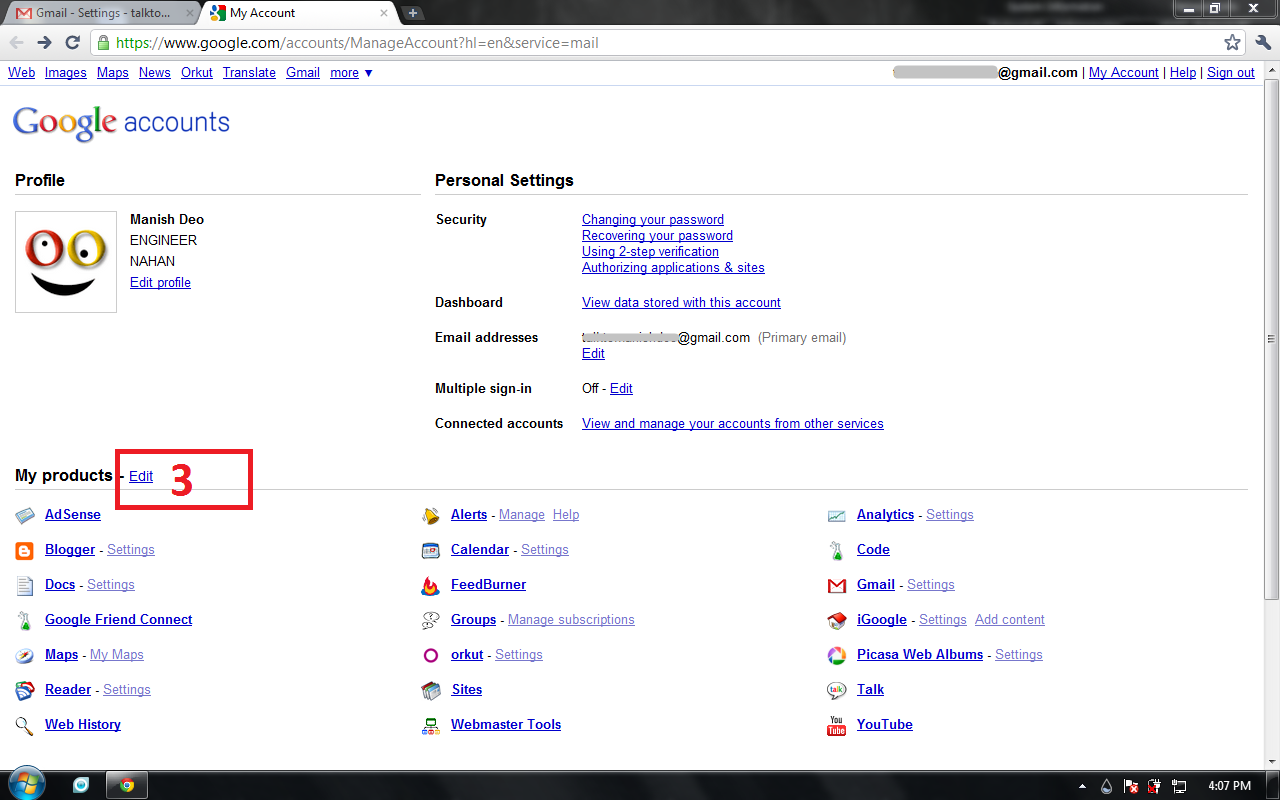The width and height of the screenshot is (1280, 800).
Task: Click the YouTube product icon
Action: click(x=837, y=725)
